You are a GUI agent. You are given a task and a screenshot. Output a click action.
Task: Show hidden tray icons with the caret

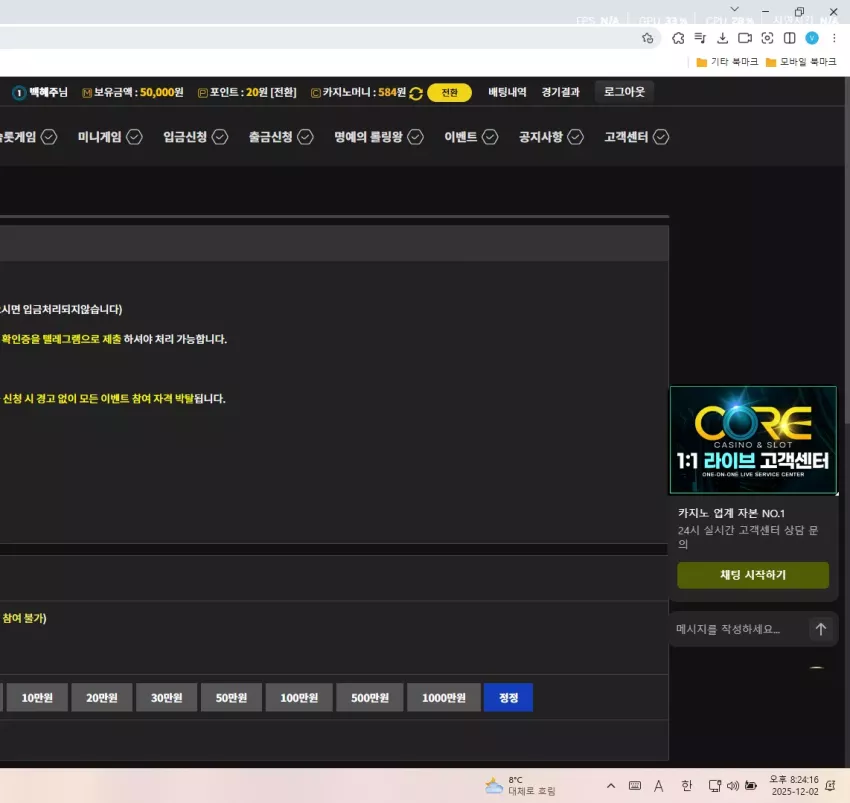pos(611,786)
